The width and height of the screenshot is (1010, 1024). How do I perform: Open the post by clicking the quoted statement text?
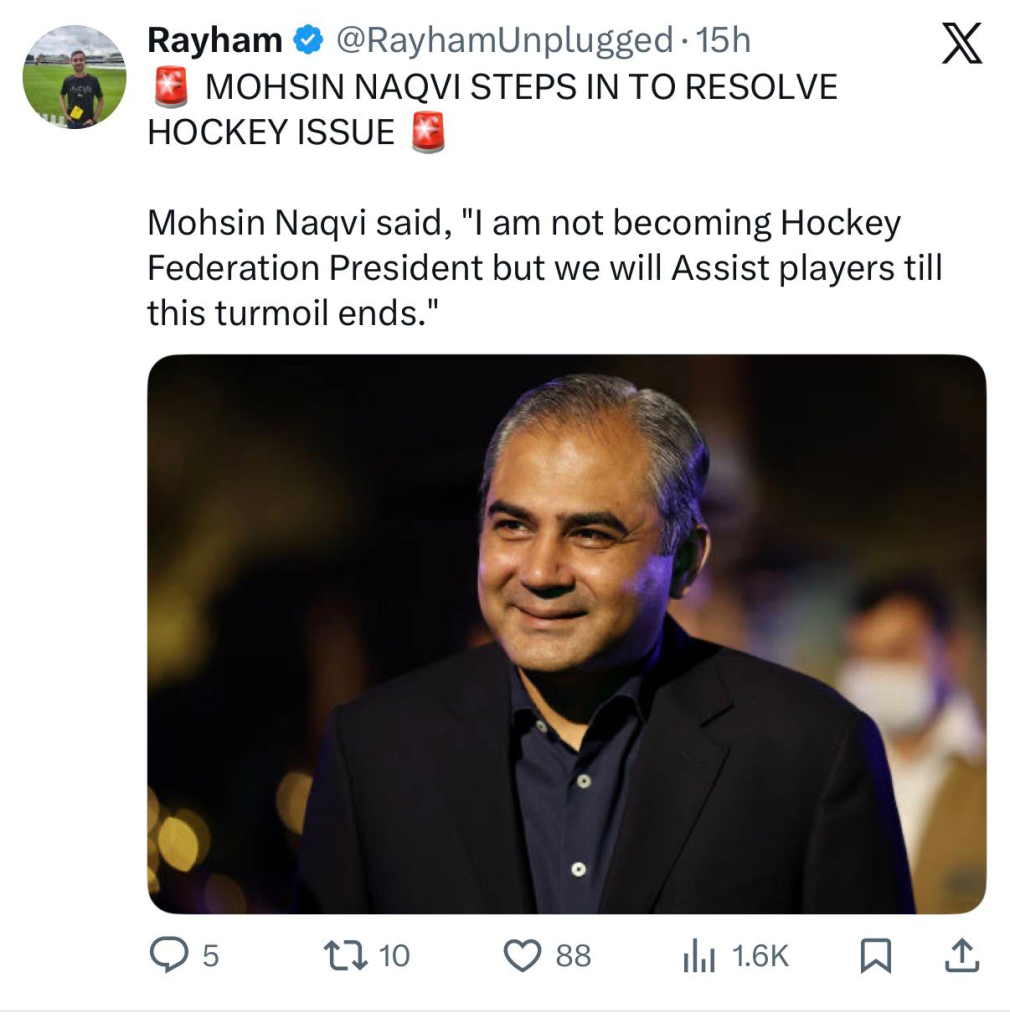pos(545,268)
